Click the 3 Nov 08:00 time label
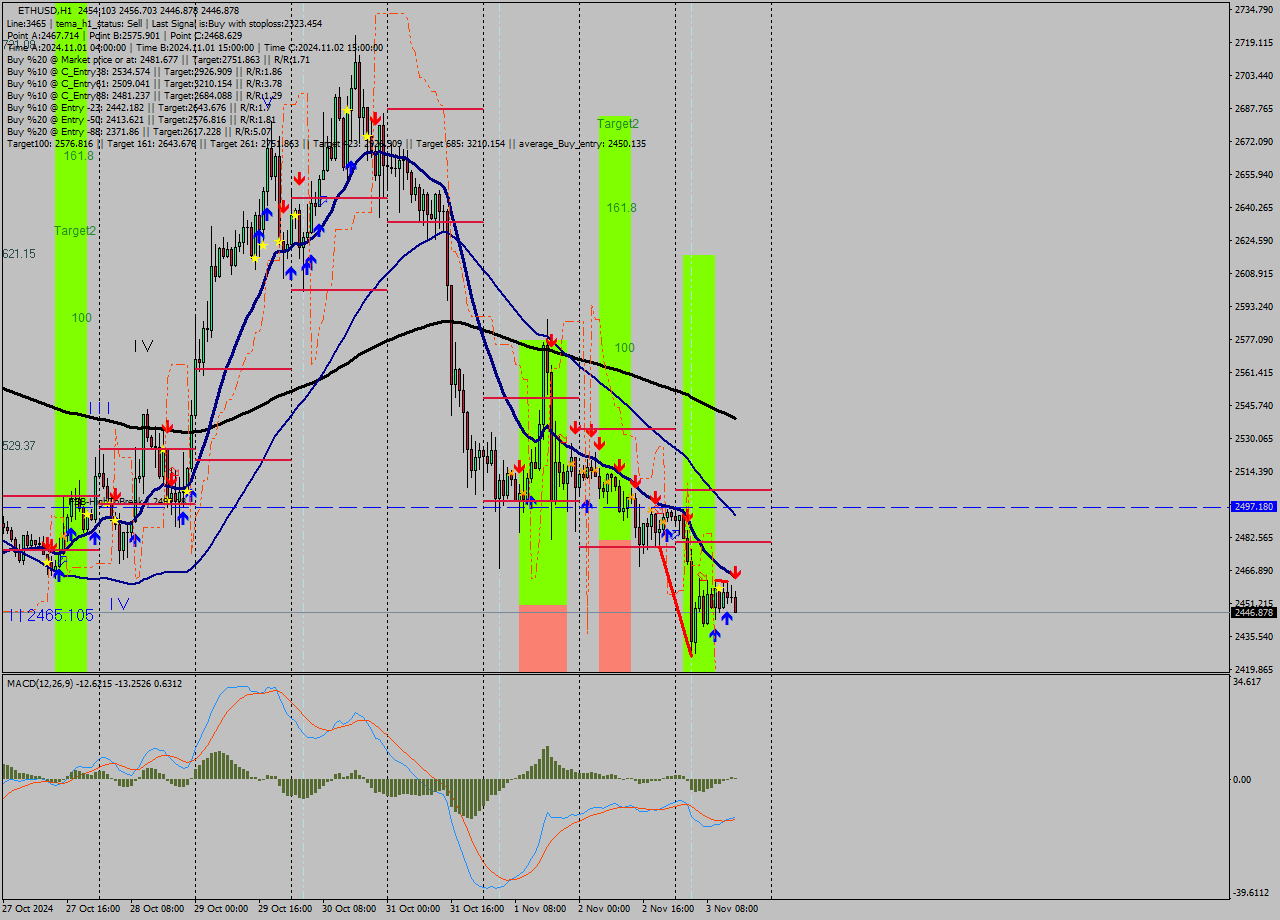Screen dimensions: 1280x920 (732, 909)
